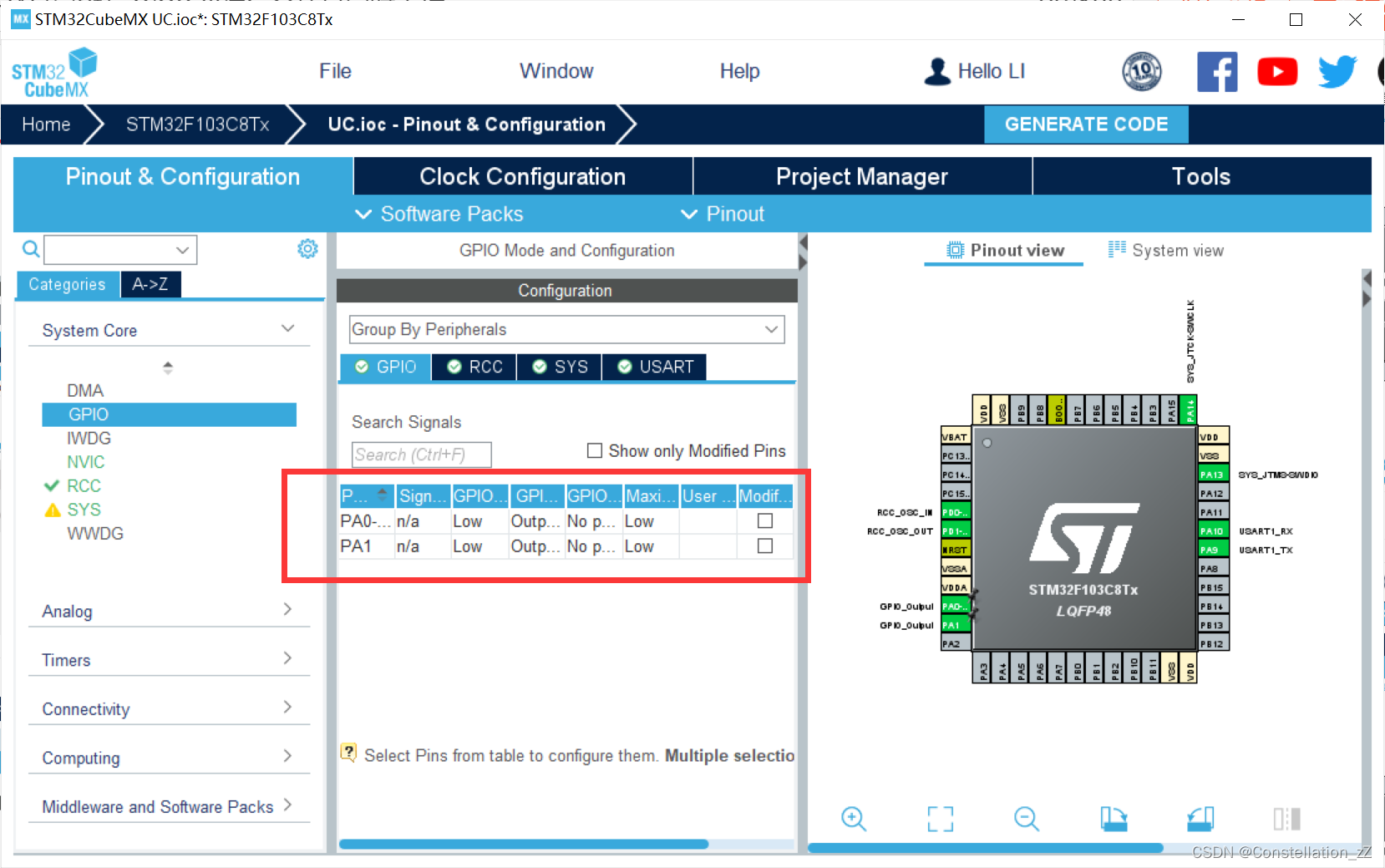Switch to A->Z sorting tab

150,284
